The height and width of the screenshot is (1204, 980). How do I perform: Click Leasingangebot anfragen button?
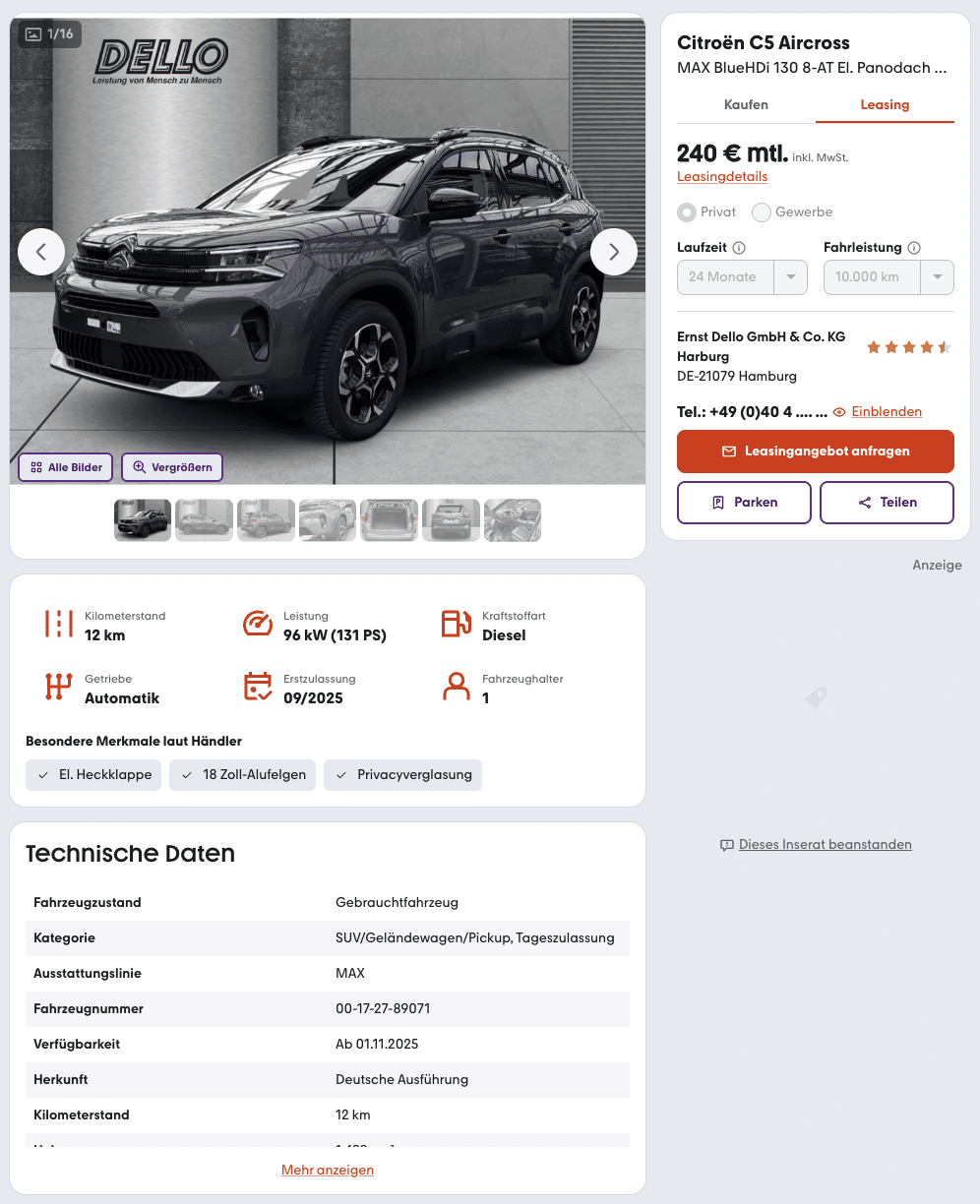pos(816,451)
